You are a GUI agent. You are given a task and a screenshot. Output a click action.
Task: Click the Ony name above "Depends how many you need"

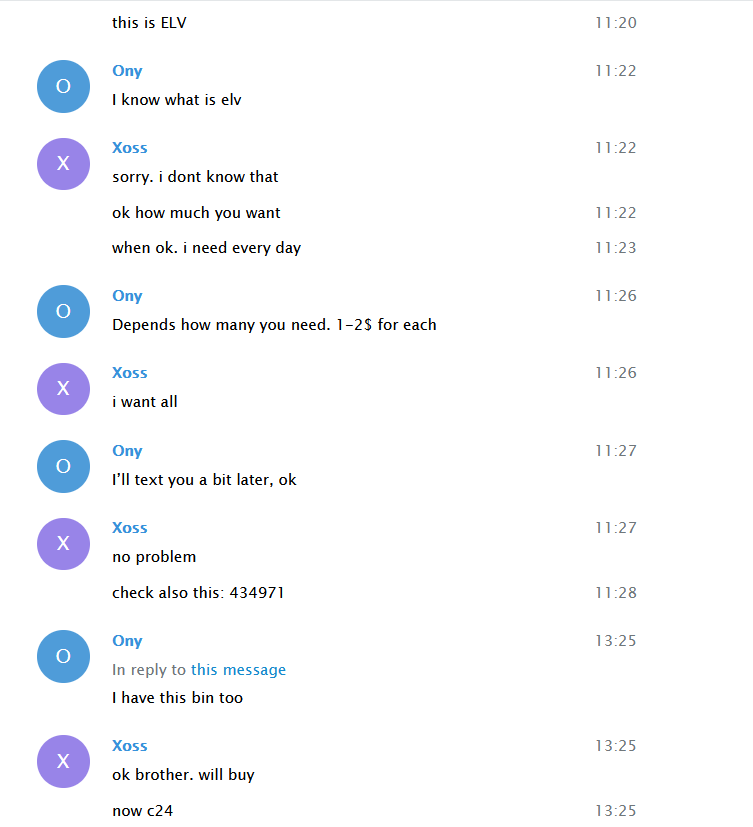pyautogui.click(x=127, y=296)
